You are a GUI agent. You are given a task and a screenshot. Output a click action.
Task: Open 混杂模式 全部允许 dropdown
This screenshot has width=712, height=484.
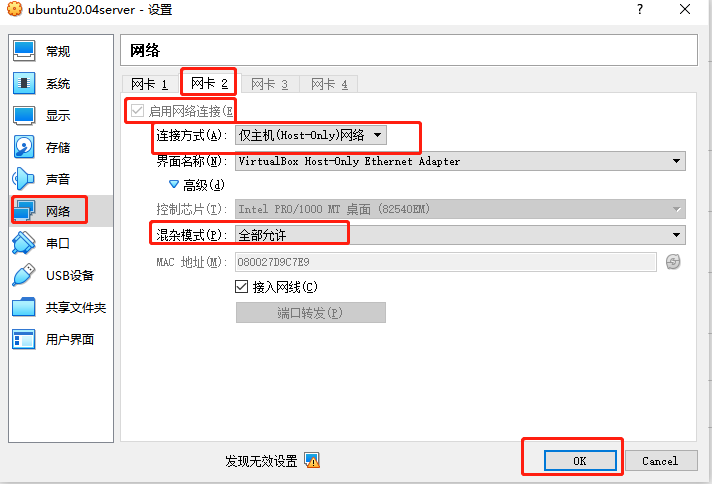click(460, 235)
